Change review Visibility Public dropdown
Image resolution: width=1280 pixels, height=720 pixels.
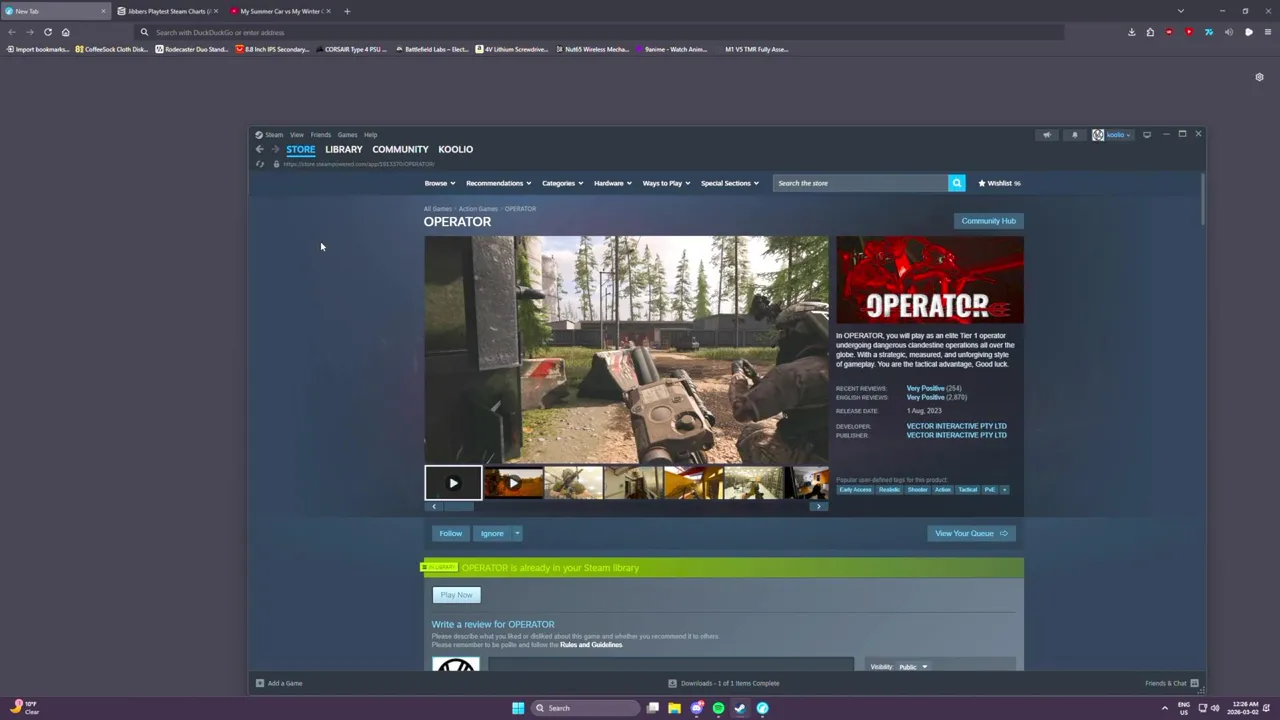(x=913, y=667)
